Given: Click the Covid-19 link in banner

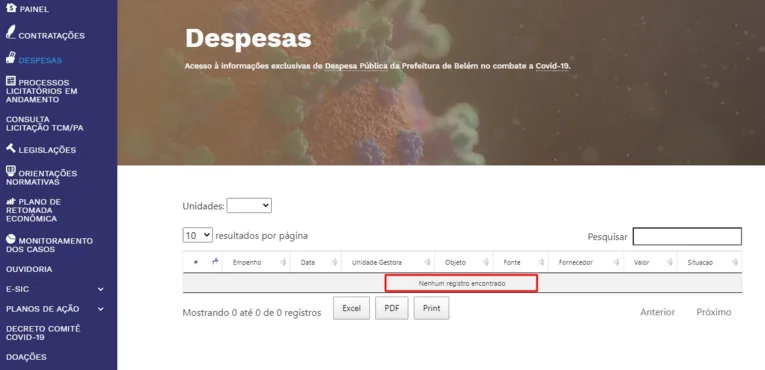Looking at the screenshot, I should coord(552,66).
